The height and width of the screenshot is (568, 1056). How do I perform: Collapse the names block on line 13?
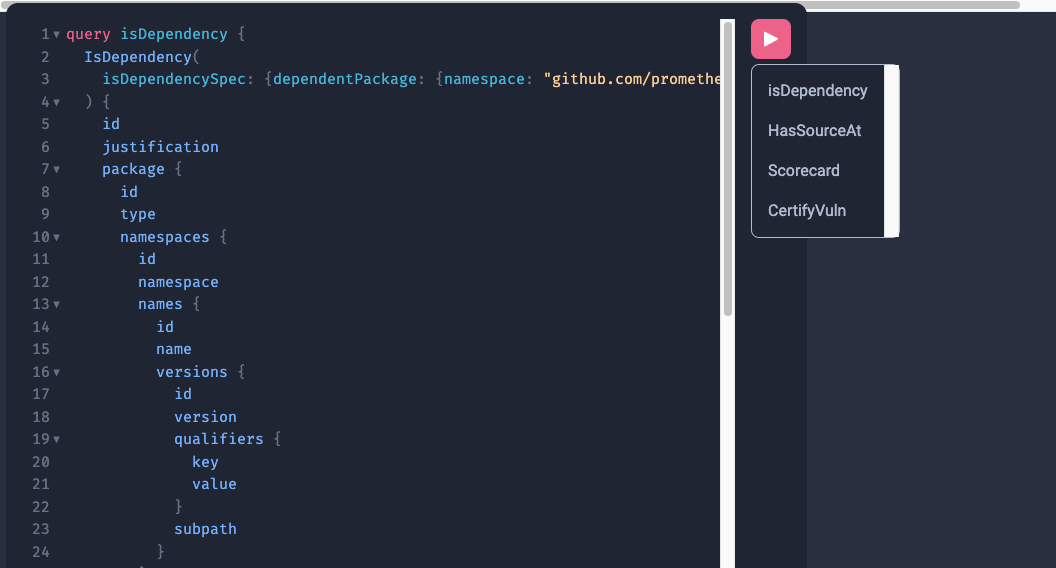[57, 305]
